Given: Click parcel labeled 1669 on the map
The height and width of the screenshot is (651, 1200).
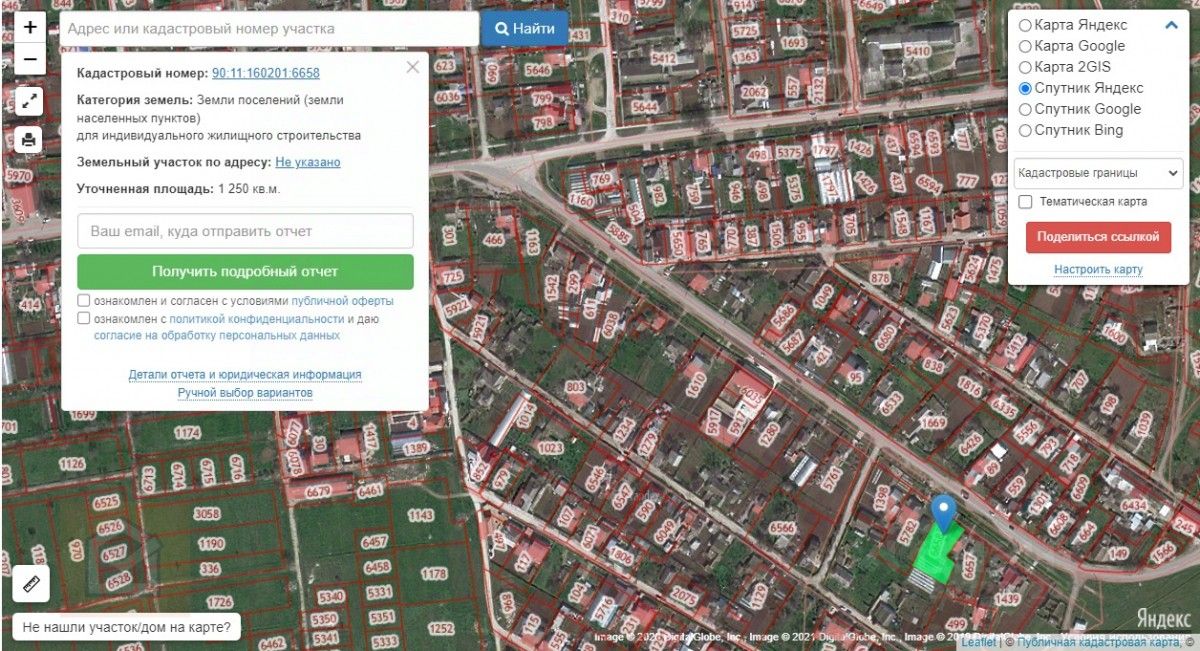Looking at the screenshot, I should coord(932,423).
